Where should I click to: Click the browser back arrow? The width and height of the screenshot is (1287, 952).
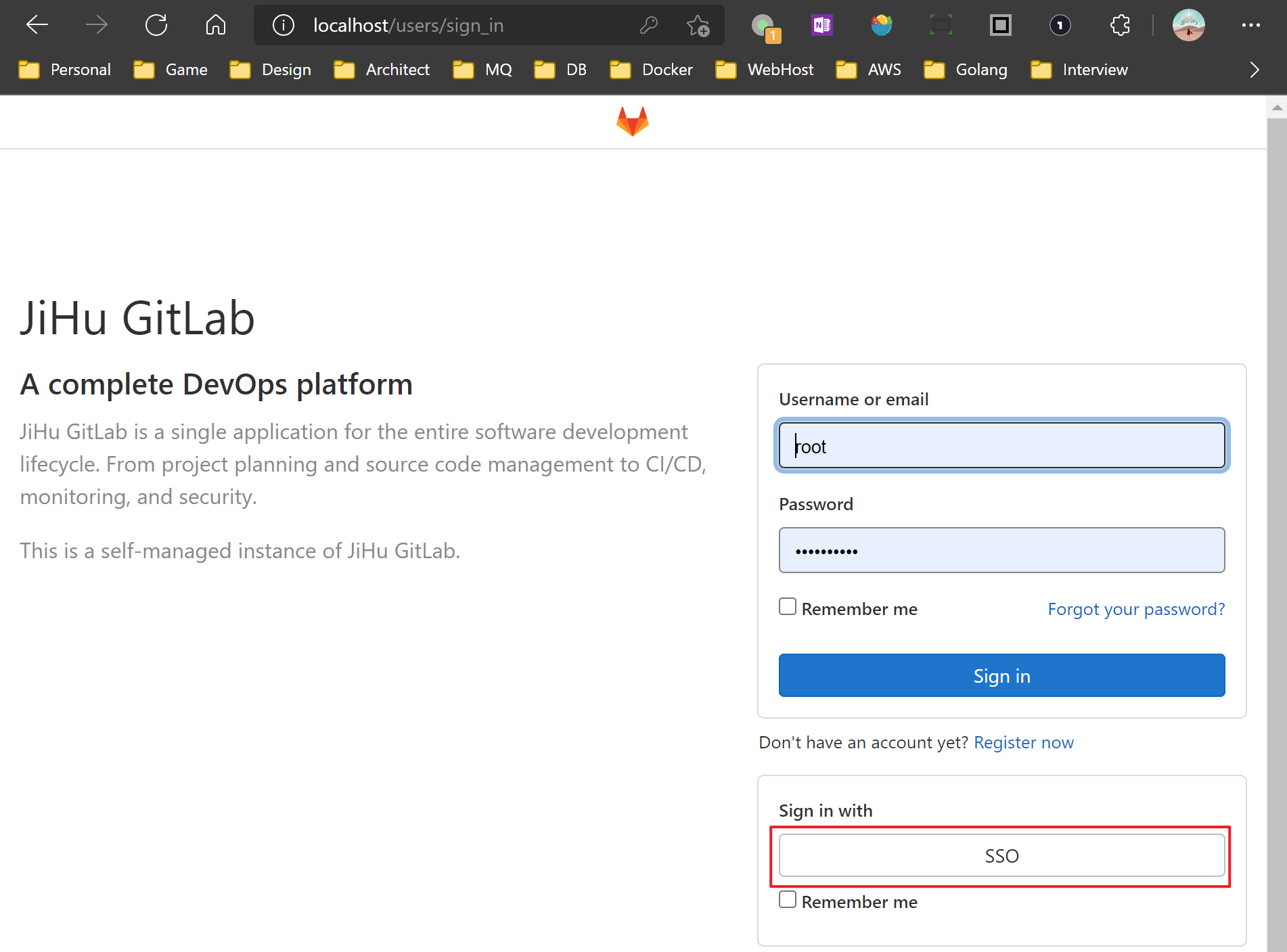click(37, 26)
